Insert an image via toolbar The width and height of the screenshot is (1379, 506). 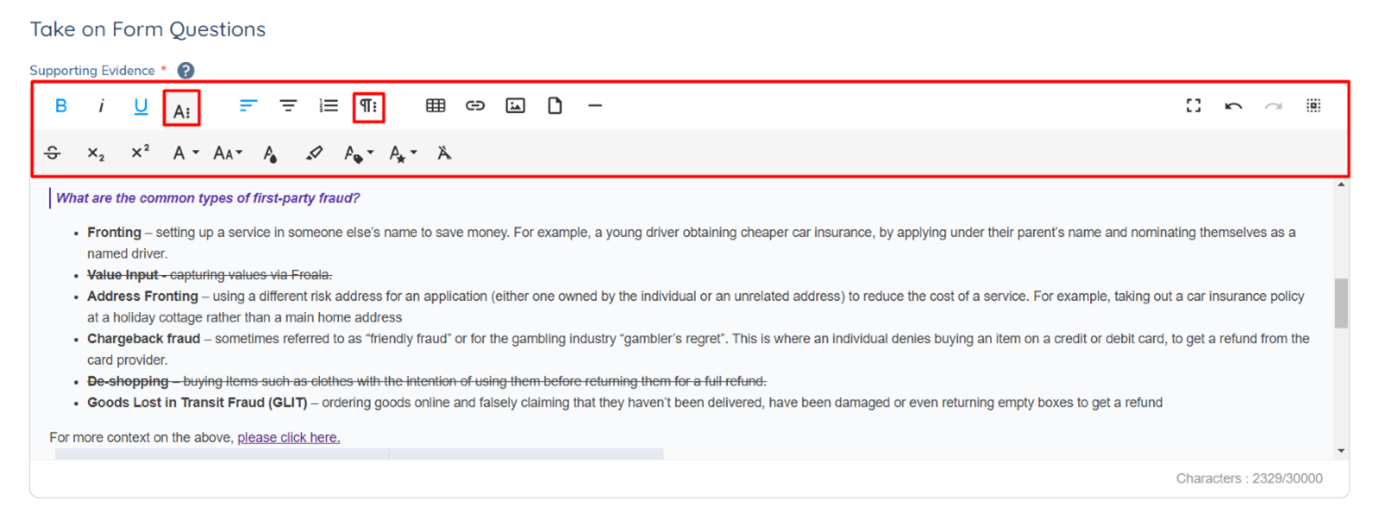(x=515, y=106)
